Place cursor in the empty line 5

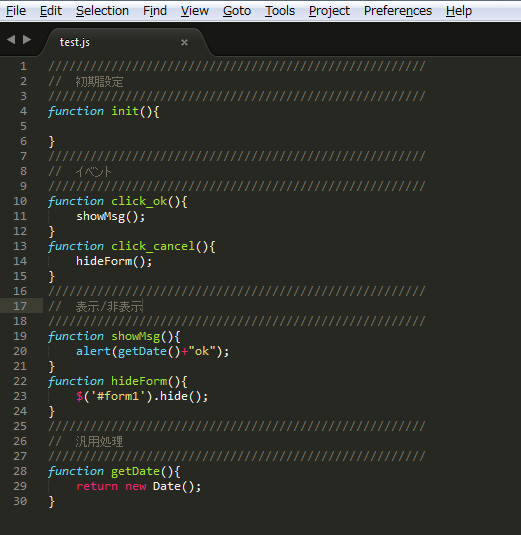tap(239, 126)
